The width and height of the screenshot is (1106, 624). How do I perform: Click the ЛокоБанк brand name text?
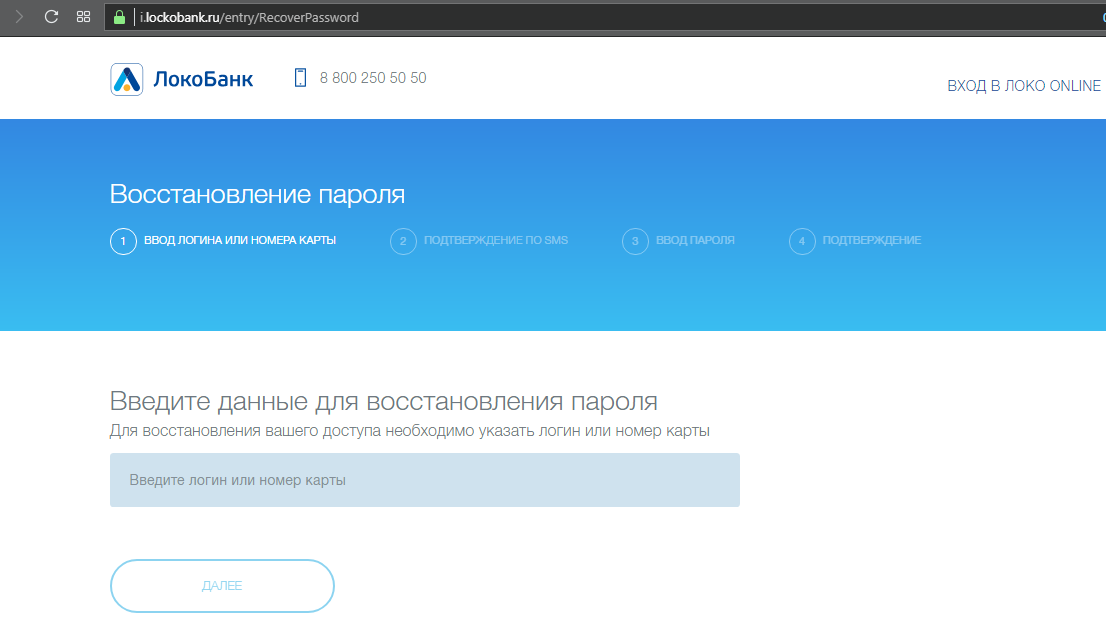(x=203, y=79)
